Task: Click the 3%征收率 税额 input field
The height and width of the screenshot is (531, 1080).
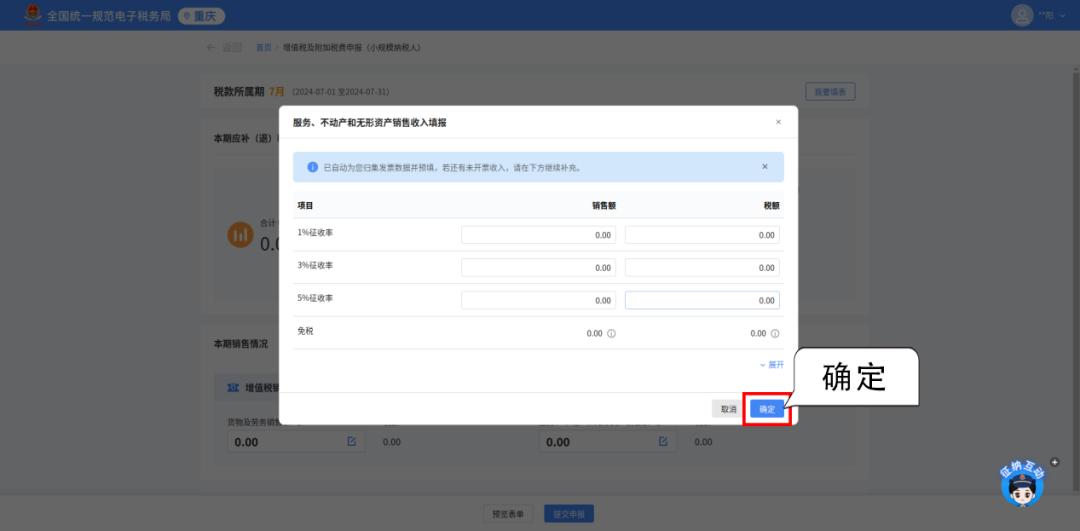Action: [701, 268]
